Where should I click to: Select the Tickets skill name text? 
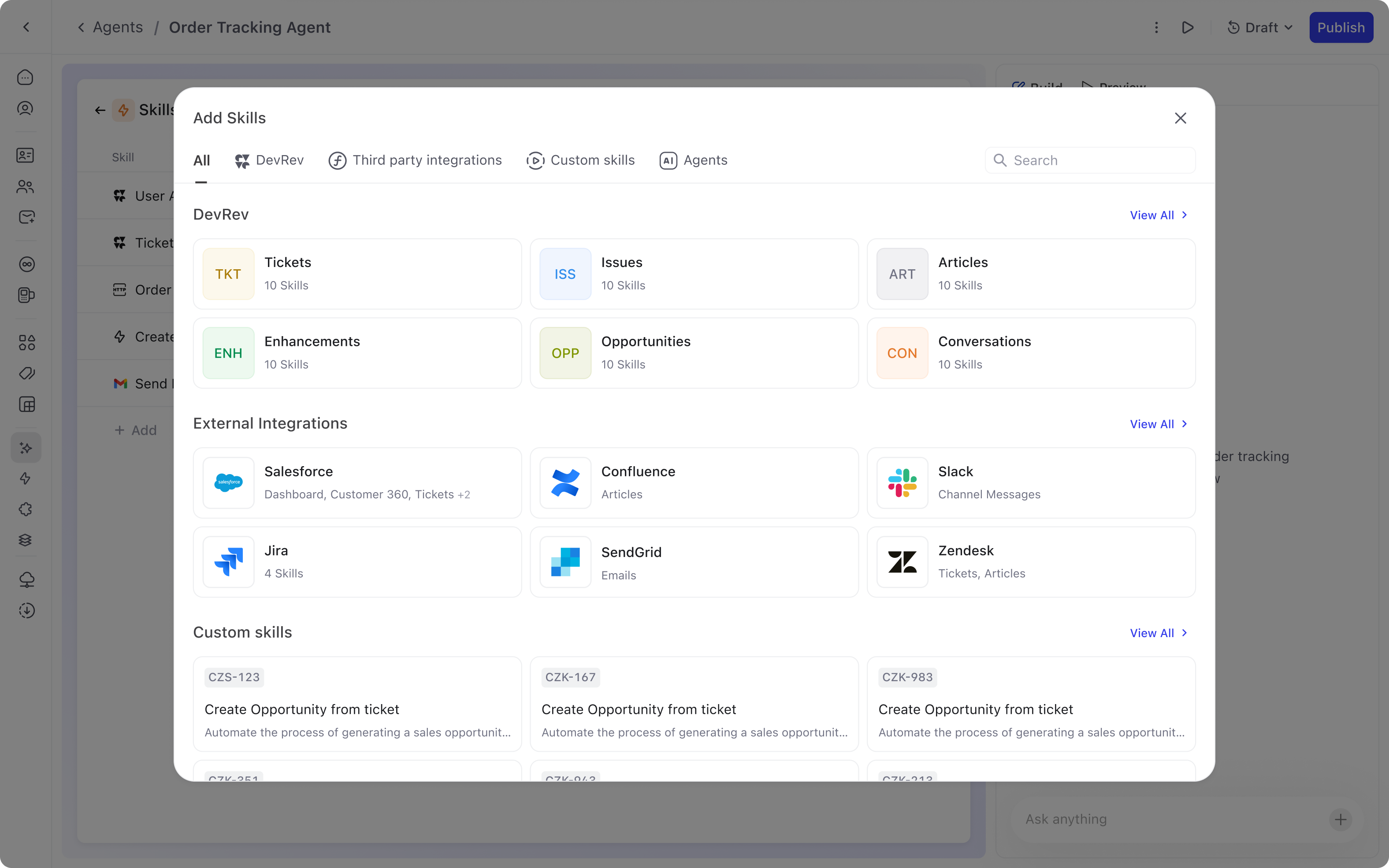click(x=288, y=262)
